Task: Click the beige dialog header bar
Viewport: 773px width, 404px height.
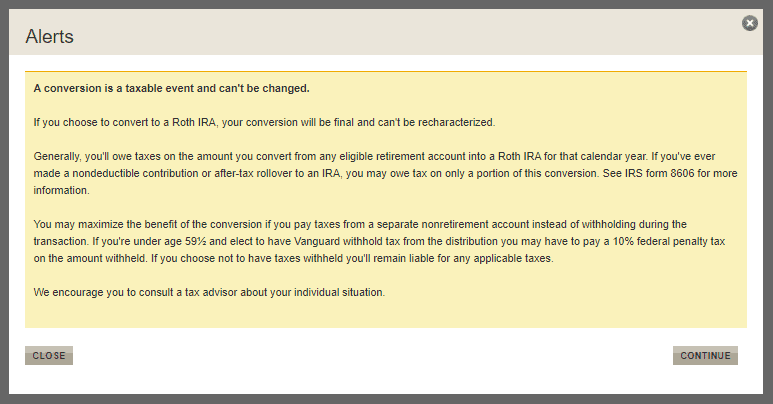Action: 400,36
